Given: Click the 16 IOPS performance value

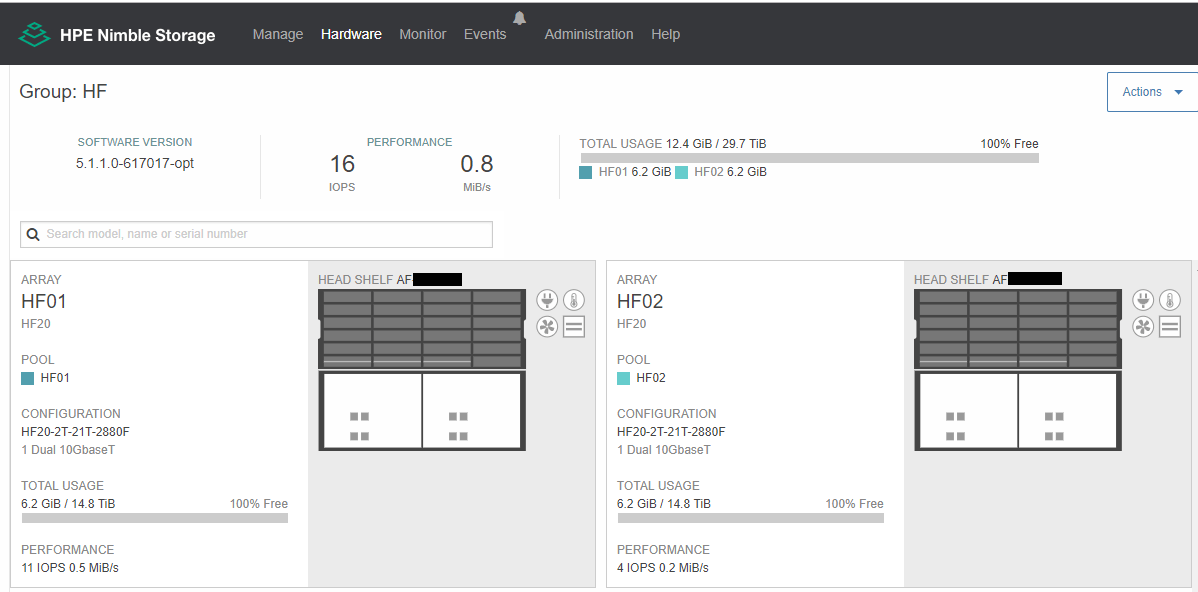Looking at the screenshot, I should pos(342,164).
